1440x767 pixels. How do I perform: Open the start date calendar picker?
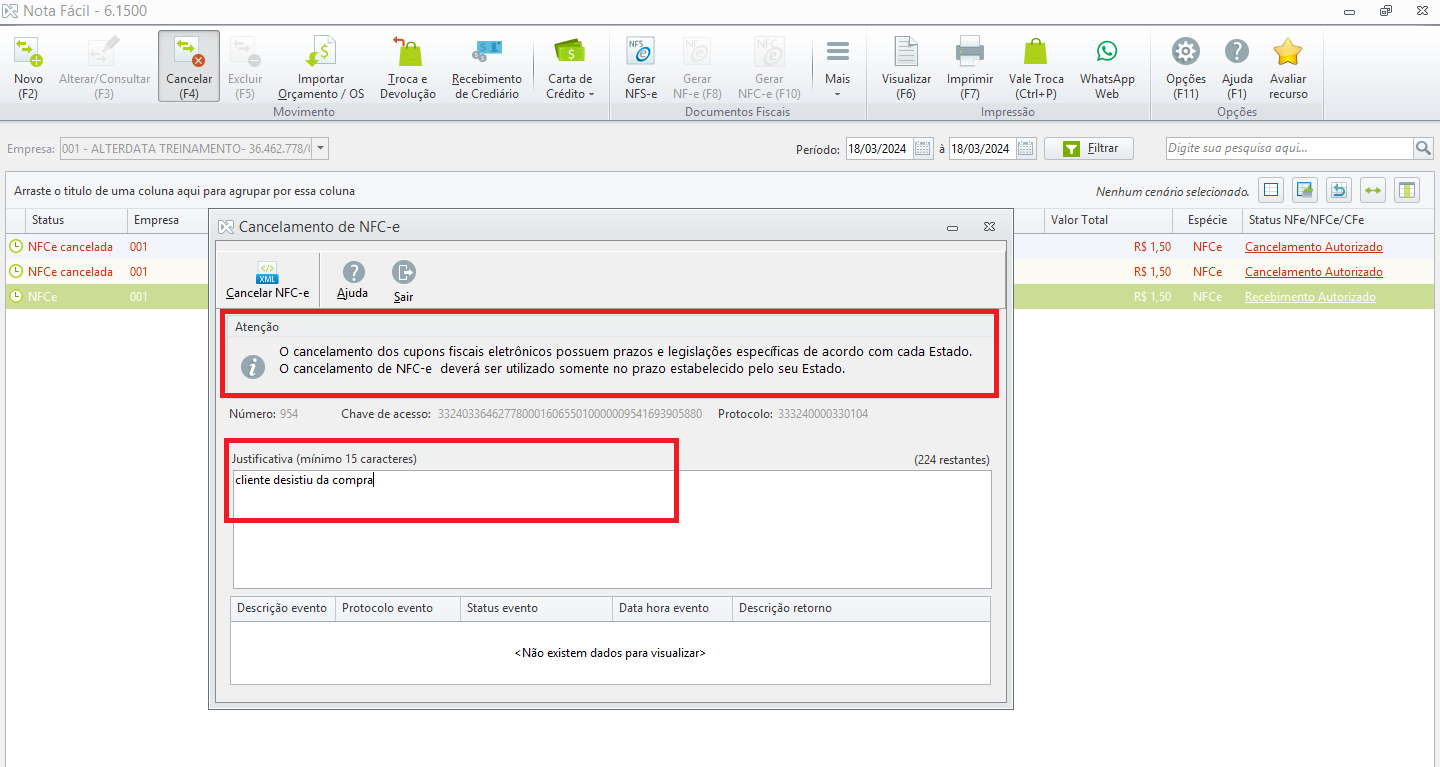click(x=923, y=149)
